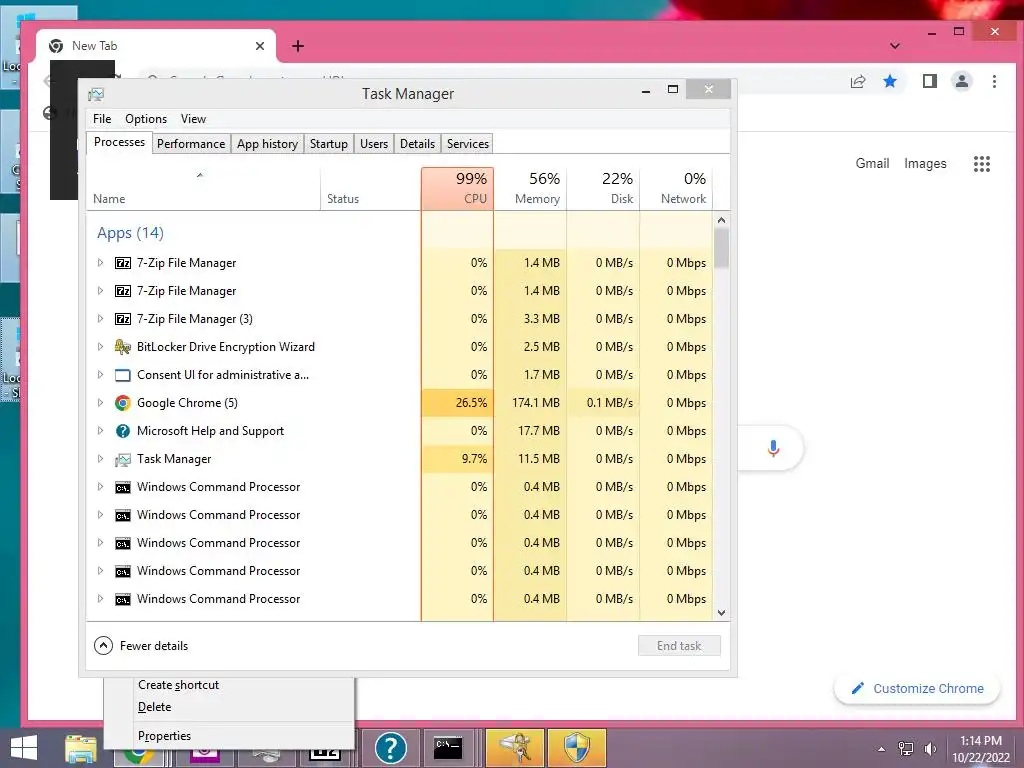Expand the Google Chrome (5) group
The height and width of the screenshot is (768, 1024).
pyautogui.click(x=100, y=403)
